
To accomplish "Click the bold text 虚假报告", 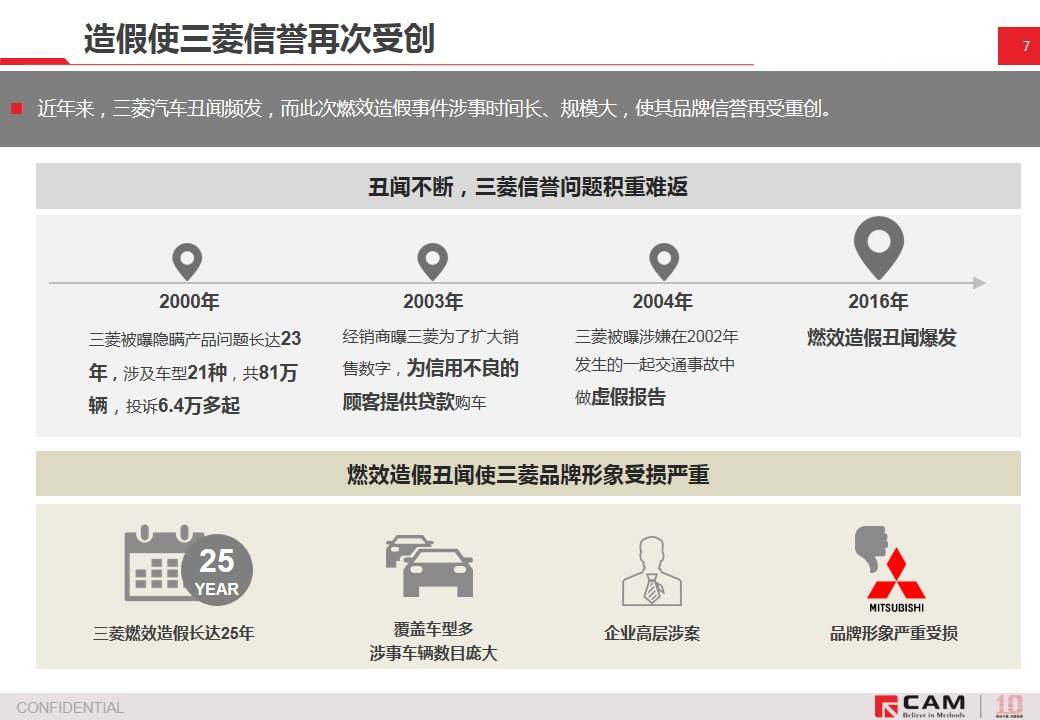I will tap(628, 397).
